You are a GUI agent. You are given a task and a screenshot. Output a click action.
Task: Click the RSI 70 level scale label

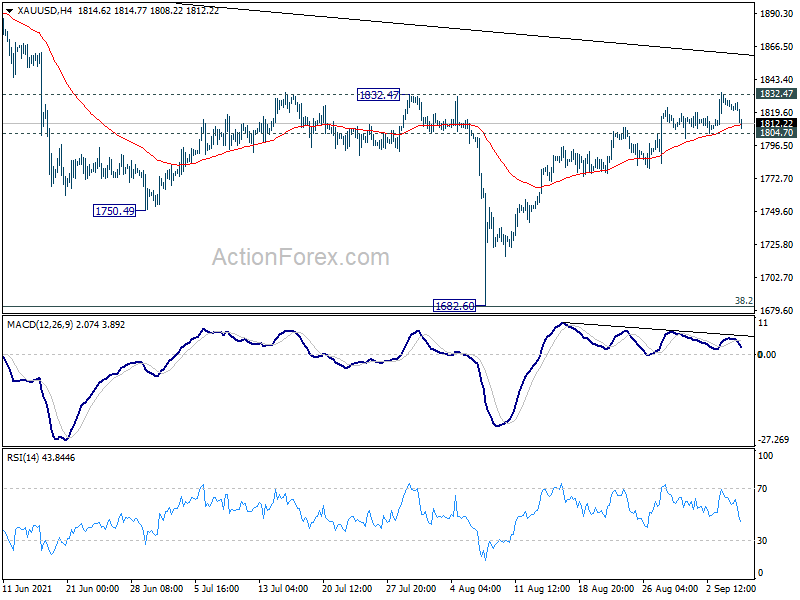[762, 489]
